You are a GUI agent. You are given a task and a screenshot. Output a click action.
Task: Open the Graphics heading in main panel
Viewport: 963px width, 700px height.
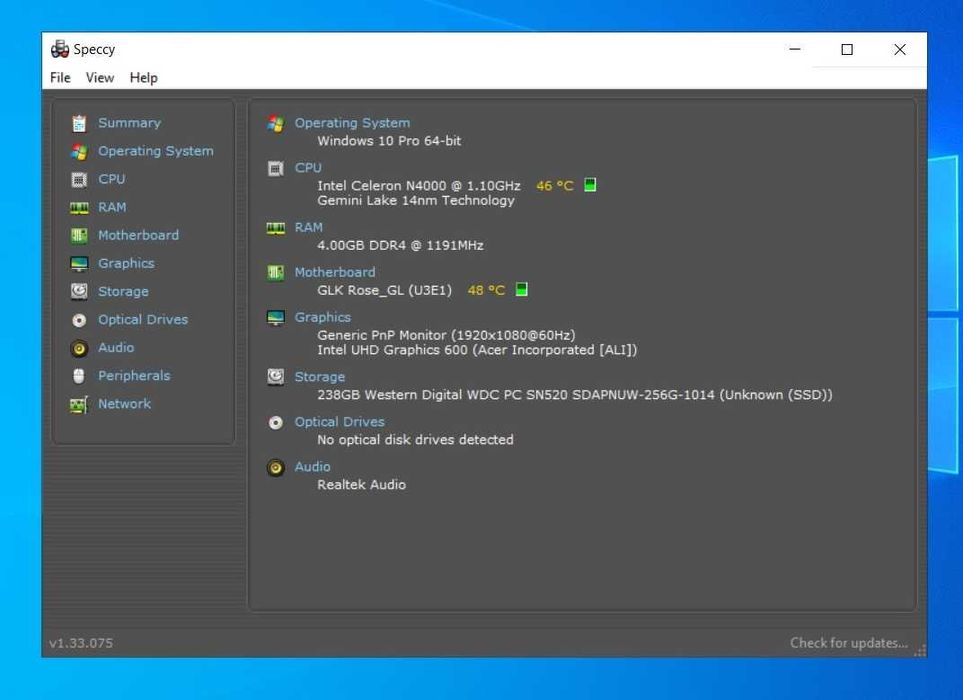pos(323,317)
